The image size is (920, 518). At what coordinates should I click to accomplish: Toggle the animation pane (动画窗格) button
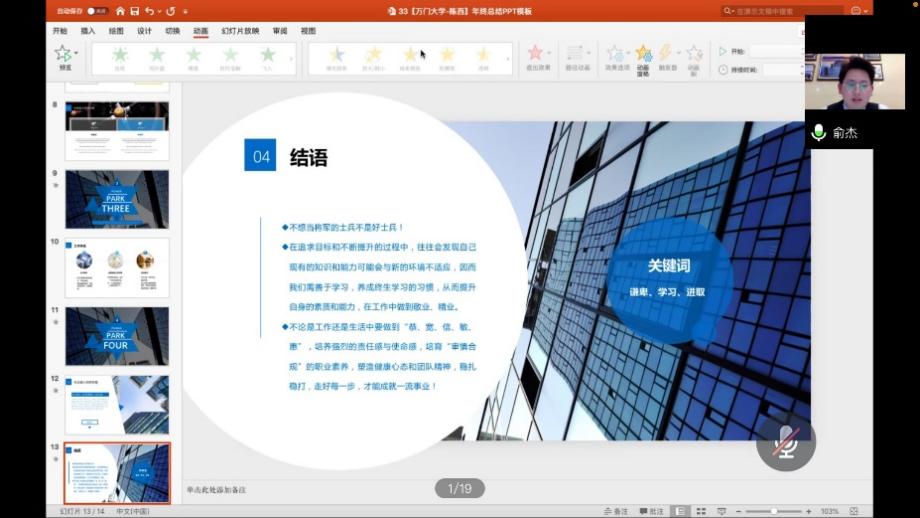[x=643, y=59]
